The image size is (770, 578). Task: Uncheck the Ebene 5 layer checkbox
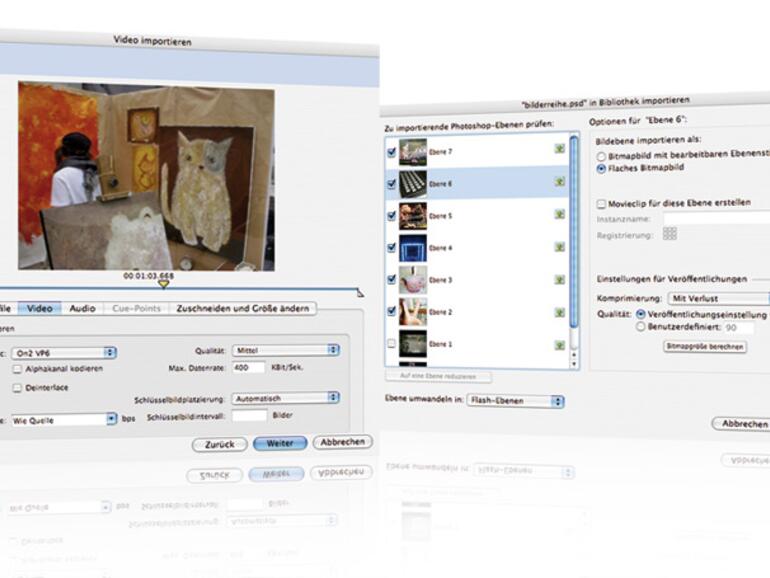(391, 216)
